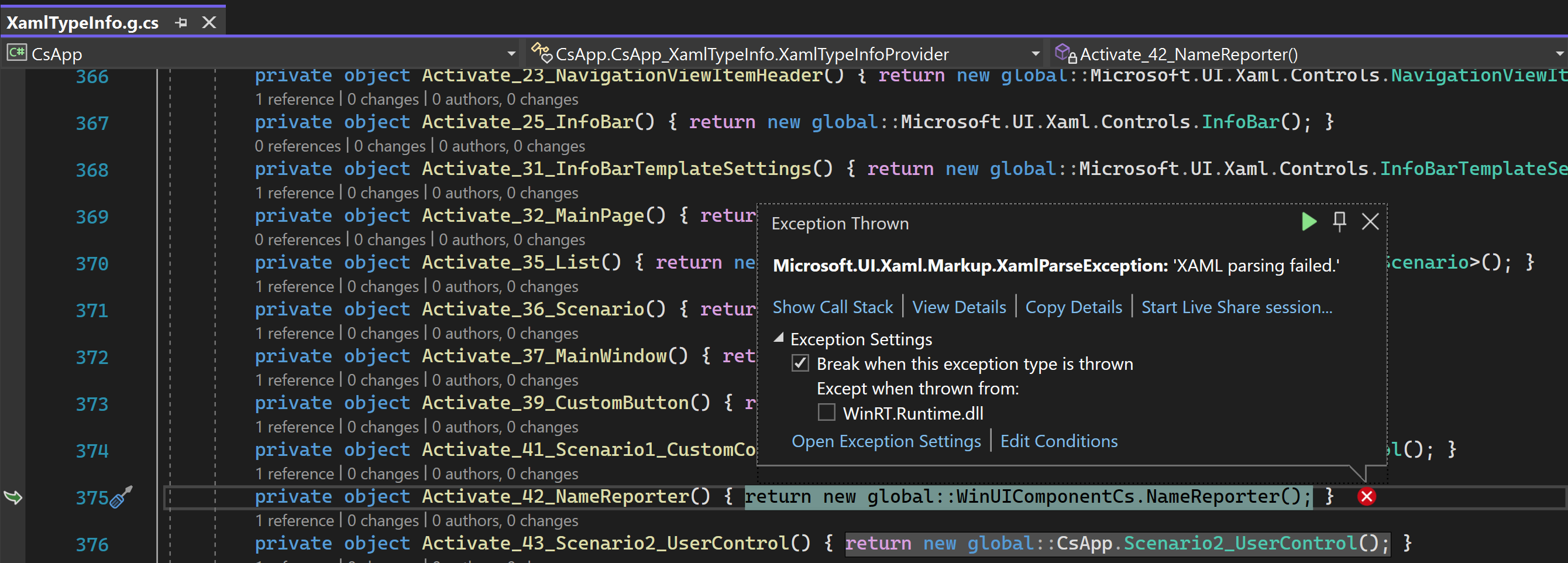
Task: Click the cube icon beside Activate_42_NameReporter()
Action: (1064, 53)
